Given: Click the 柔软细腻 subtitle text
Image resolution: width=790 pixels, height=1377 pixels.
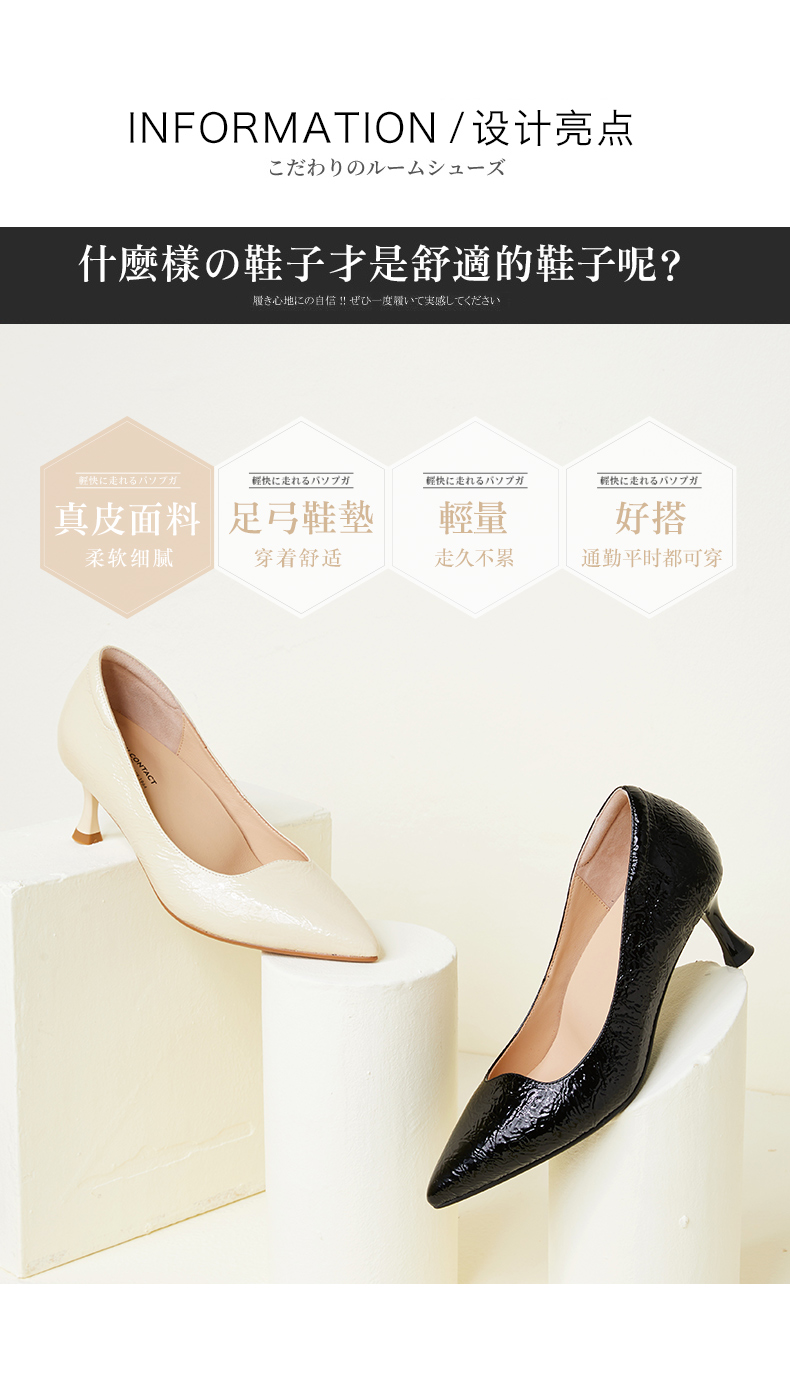Looking at the screenshot, I should [x=128, y=558].
